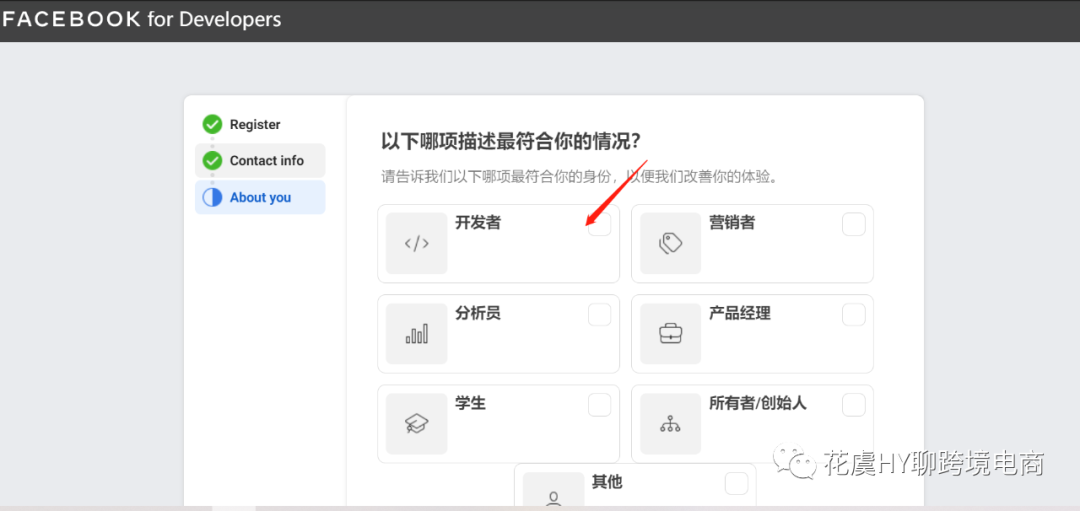Click the bar chart icon for 分析员
1080x511 pixels.
[417, 334]
